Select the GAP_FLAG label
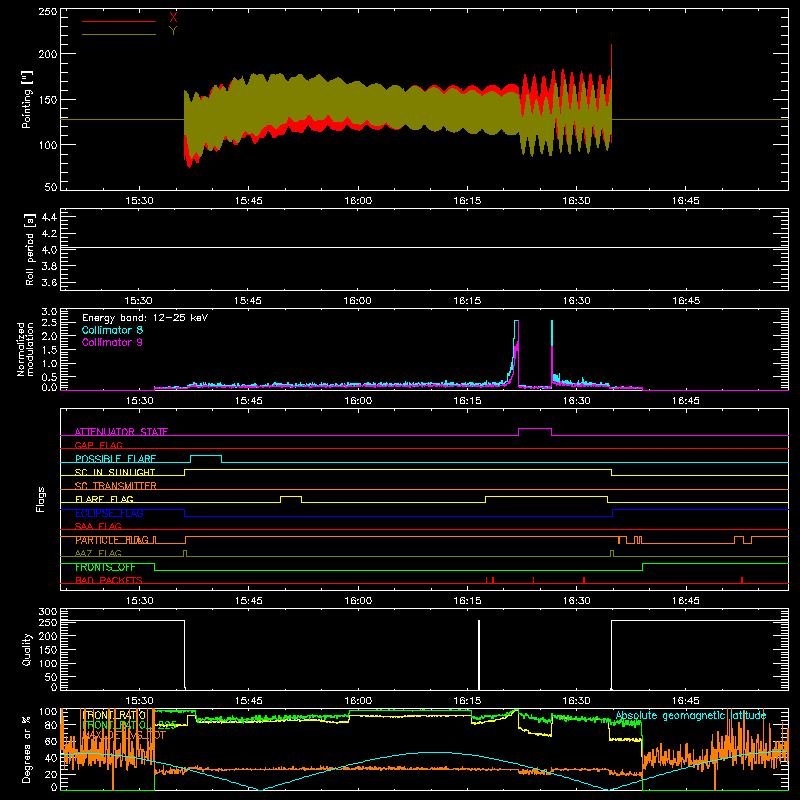Screen dimensions: 800x800 tap(98, 445)
